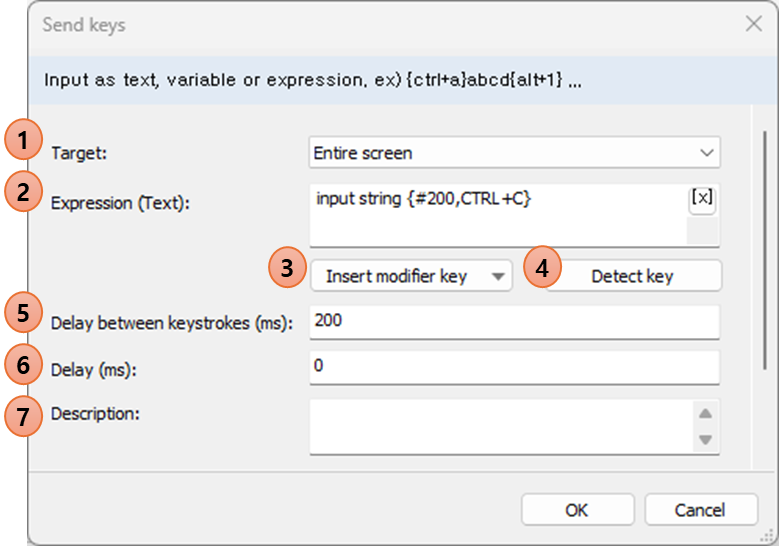Focus the Delay between keystrokes field
The width and height of the screenshot is (779, 546).
(x=514, y=322)
